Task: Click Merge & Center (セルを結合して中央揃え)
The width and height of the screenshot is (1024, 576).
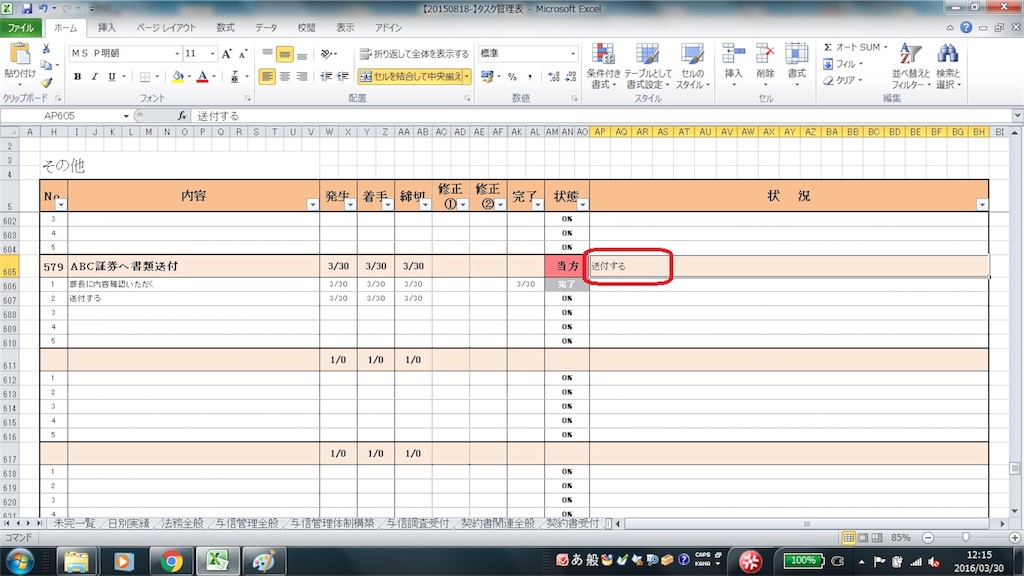Action: [410, 77]
